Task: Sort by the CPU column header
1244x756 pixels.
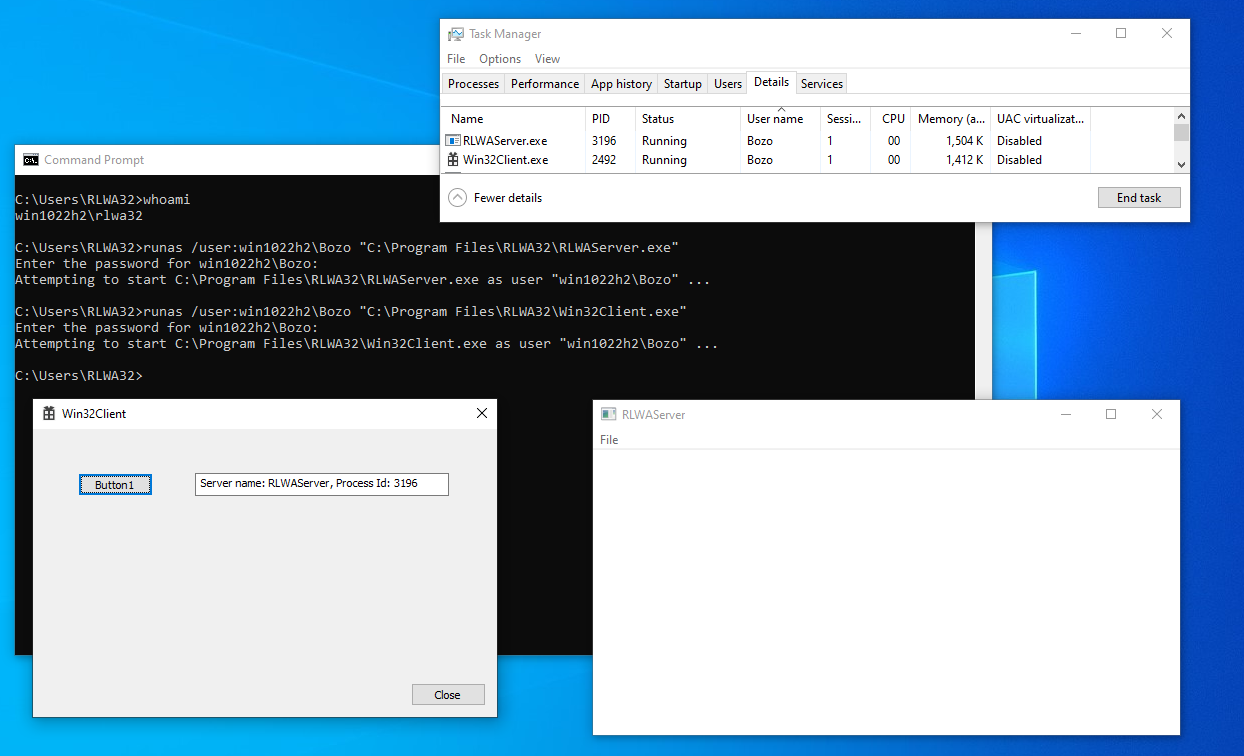Action: [x=891, y=119]
